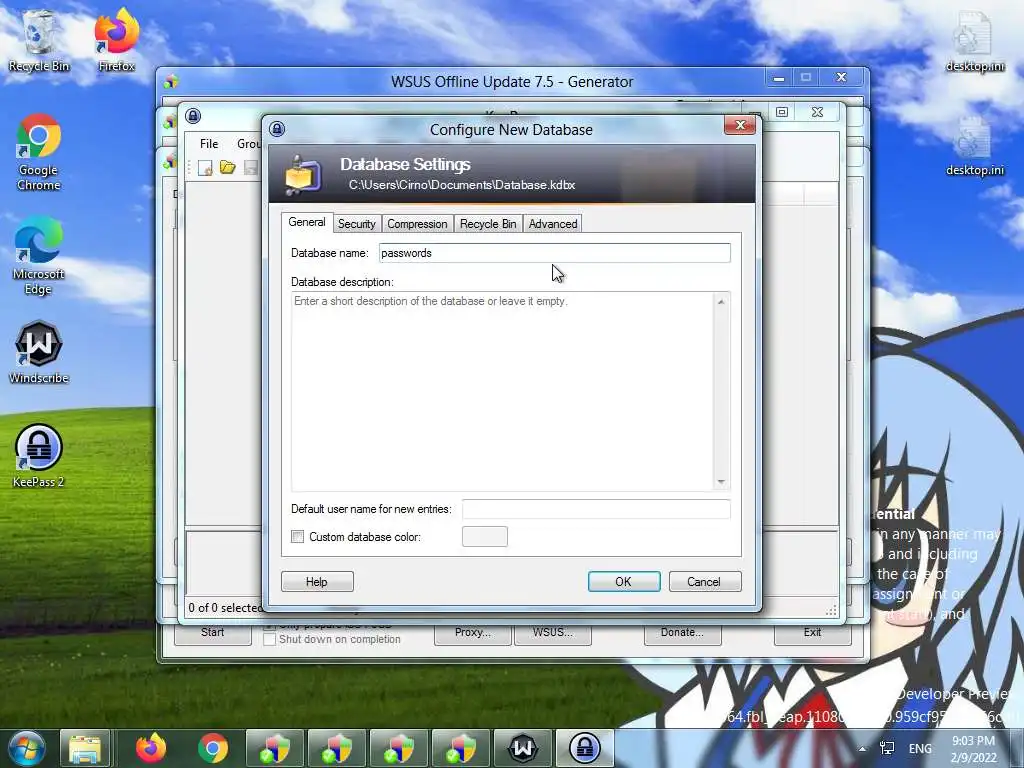1024x768 pixels.
Task: Select the third WSUS Offline Update taskbar button
Action: point(399,748)
